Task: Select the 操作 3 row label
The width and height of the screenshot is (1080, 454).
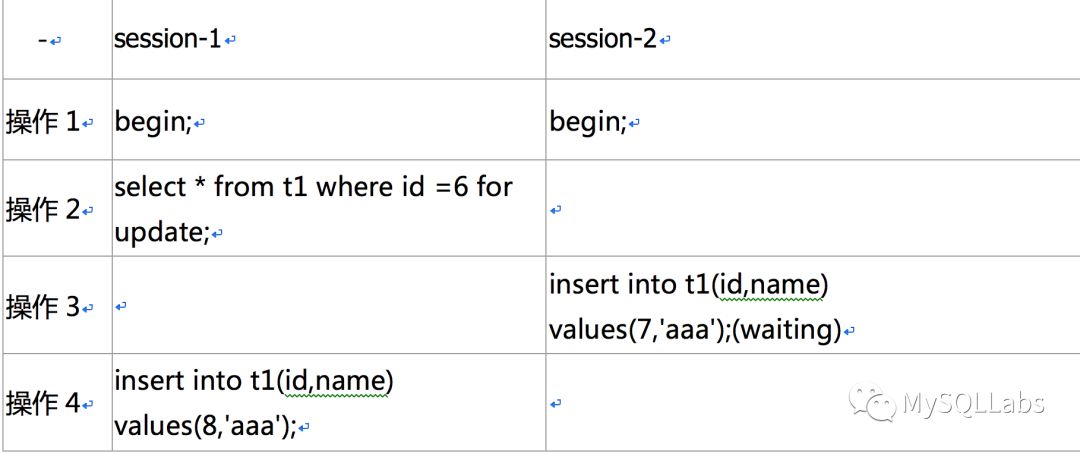Action: click(43, 306)
